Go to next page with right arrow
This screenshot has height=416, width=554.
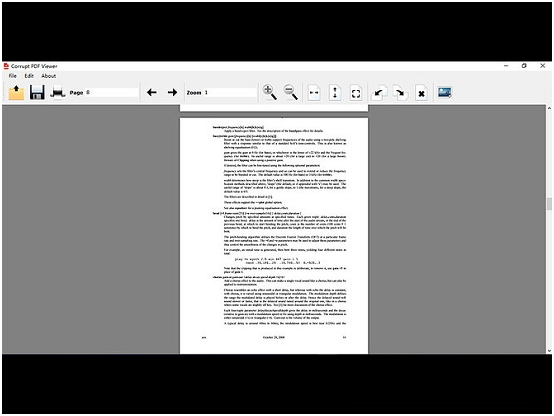172,93
